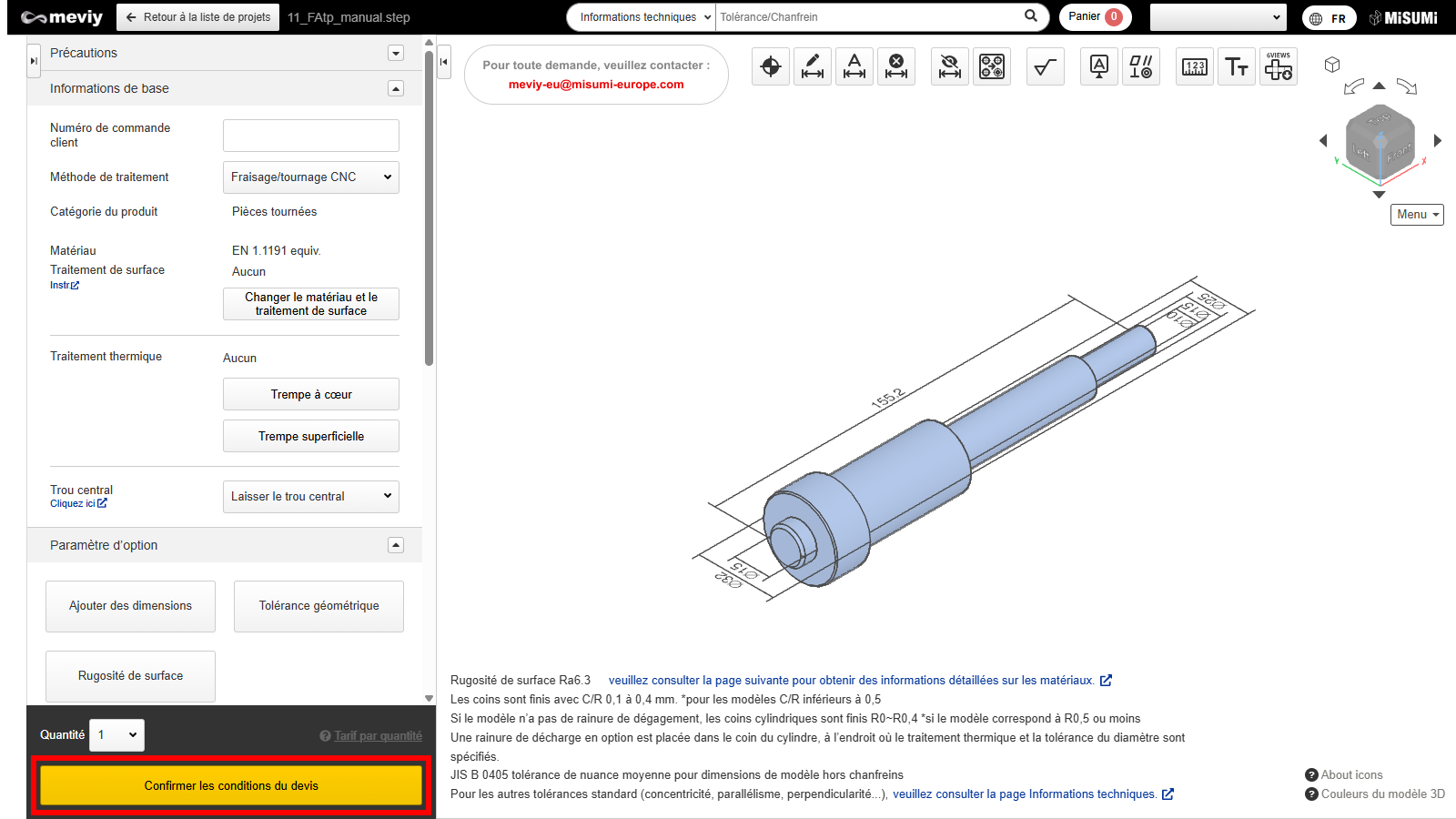Click the delete dimension tool icon

pos(896,66)
